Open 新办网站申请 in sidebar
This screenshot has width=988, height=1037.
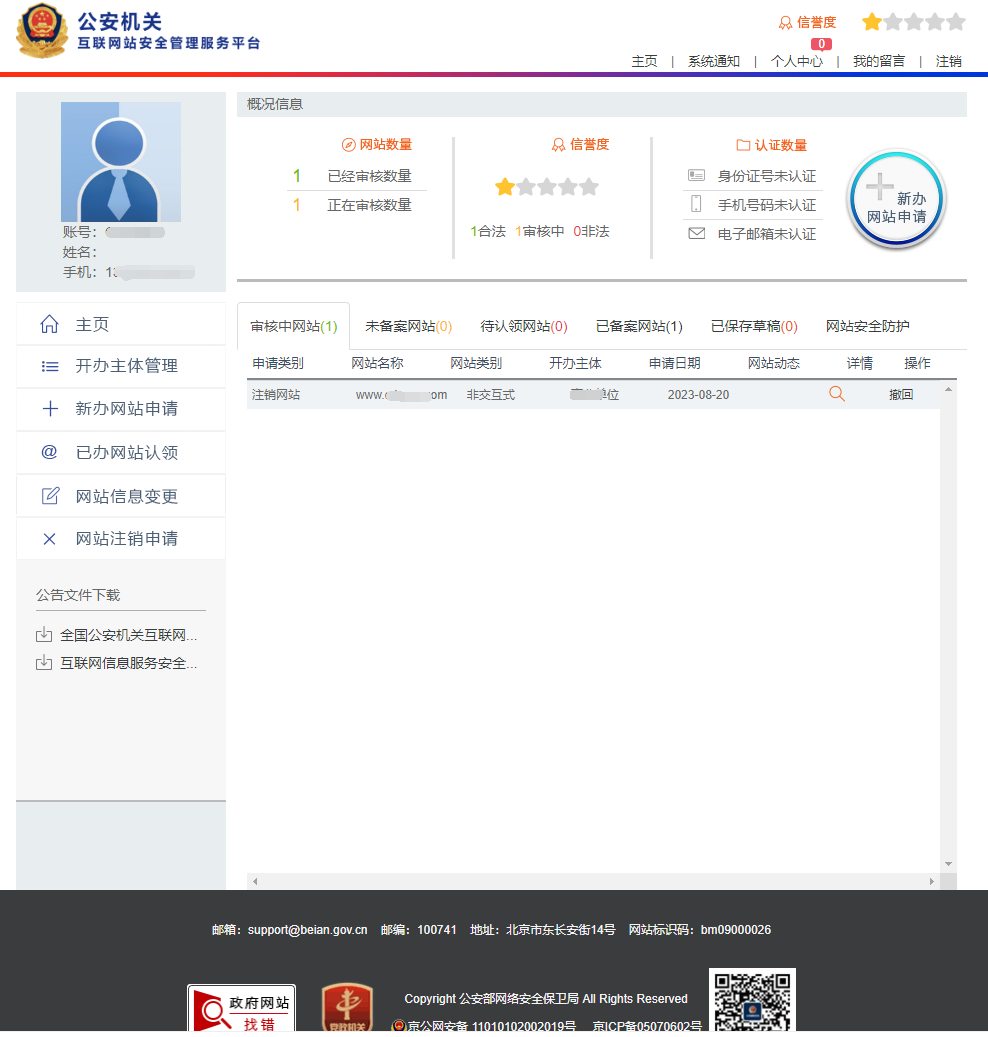click(x=121, y=409)
